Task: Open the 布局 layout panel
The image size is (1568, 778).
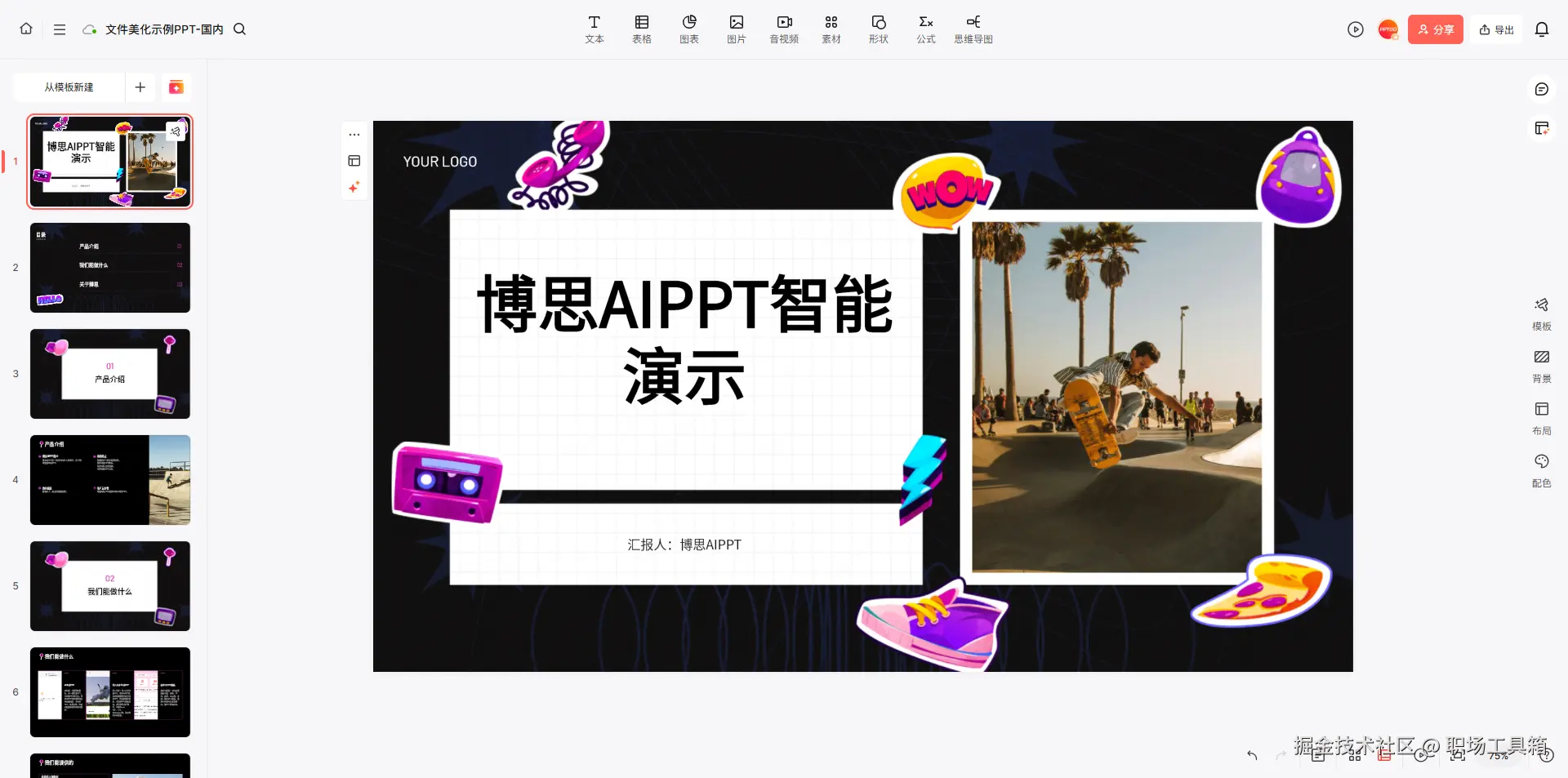Action: pyautogui.click(x=1542, y=419)
